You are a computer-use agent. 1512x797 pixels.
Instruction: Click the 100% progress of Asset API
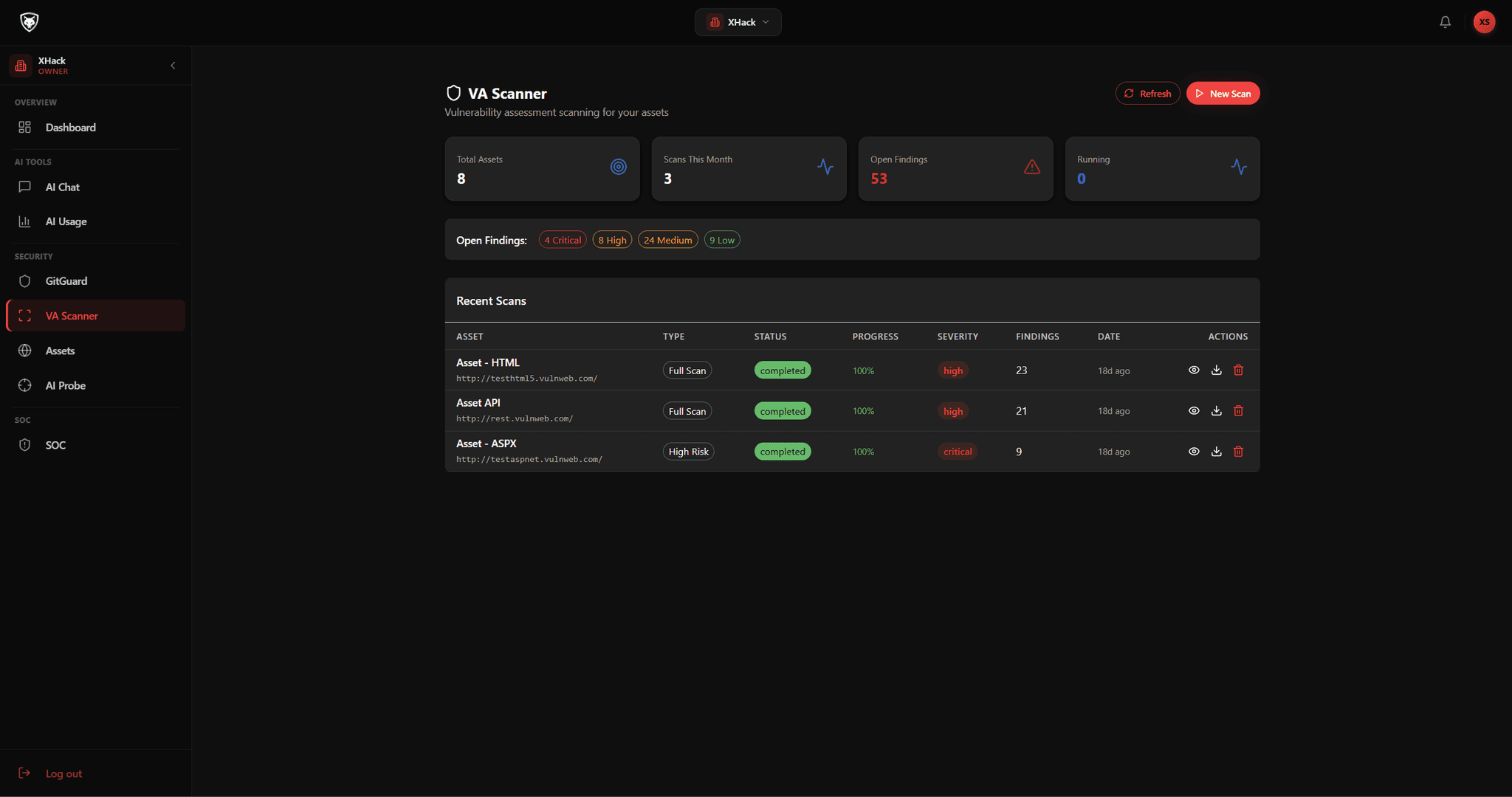[x=863, y=411]
